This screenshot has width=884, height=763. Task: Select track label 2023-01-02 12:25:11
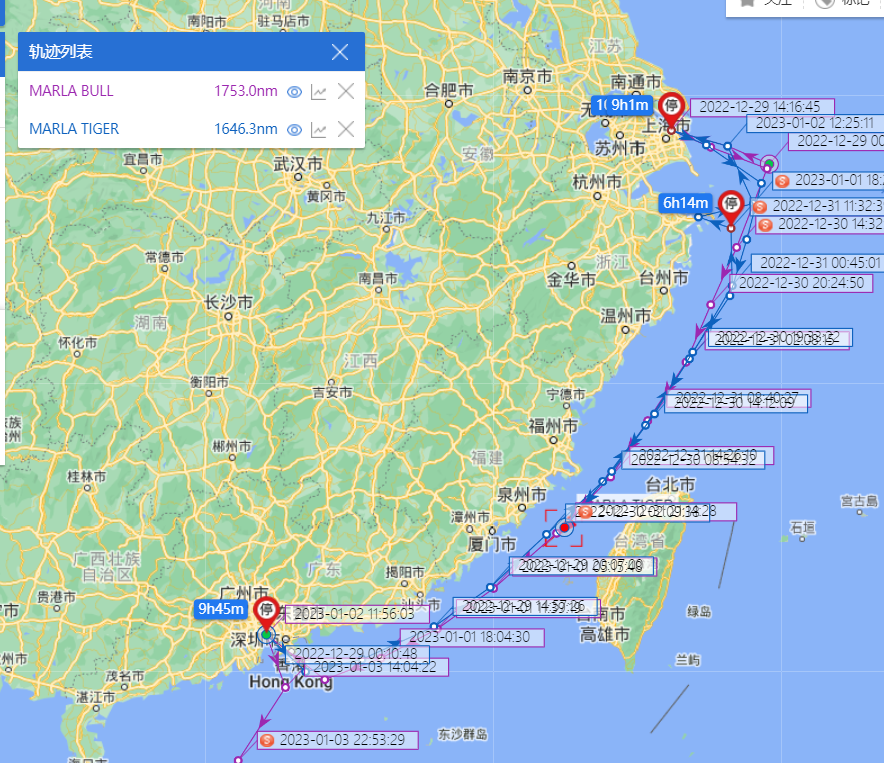pos(813,123)
